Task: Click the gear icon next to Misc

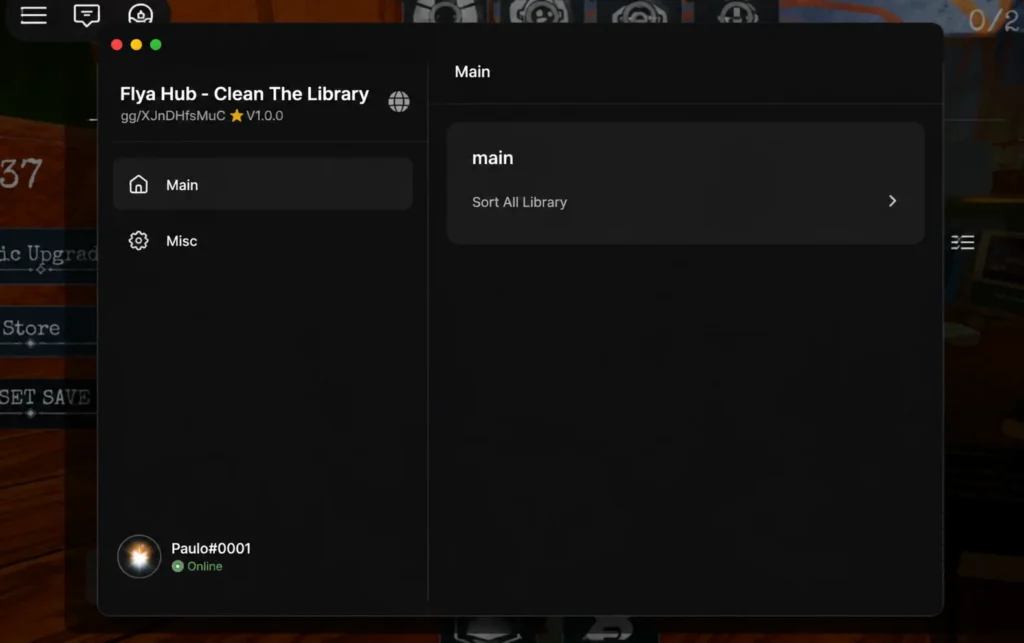Action: pyautogui.click(x=138, y=240)
